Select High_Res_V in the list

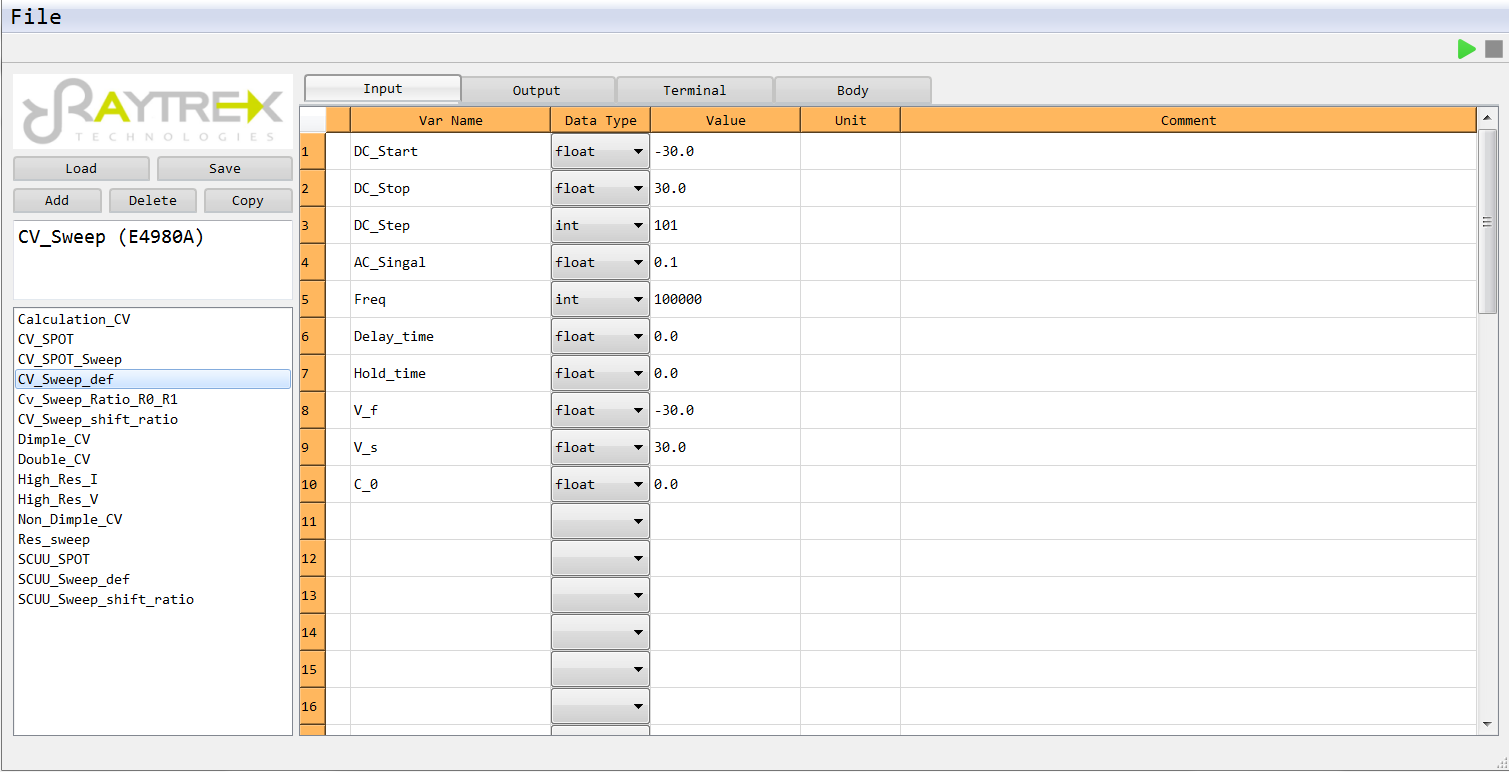pos(153,499)
